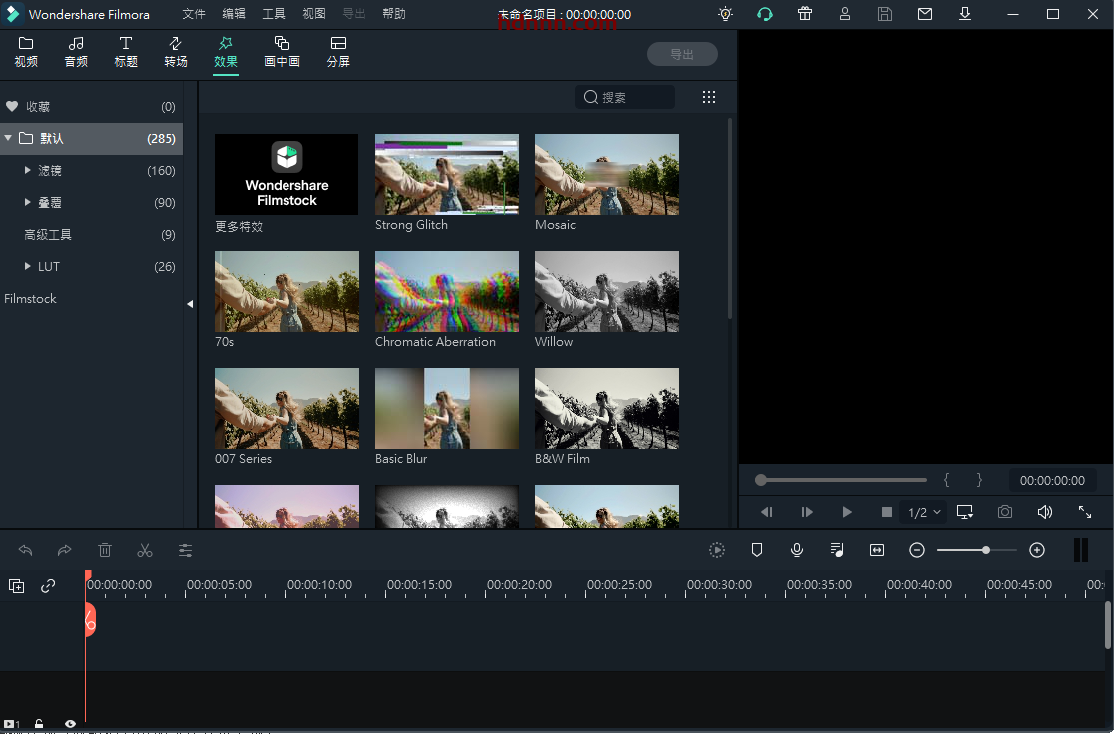1114x734 pixels.
Task: Select the B&W Film effect thumbnail
Action: 607,409
